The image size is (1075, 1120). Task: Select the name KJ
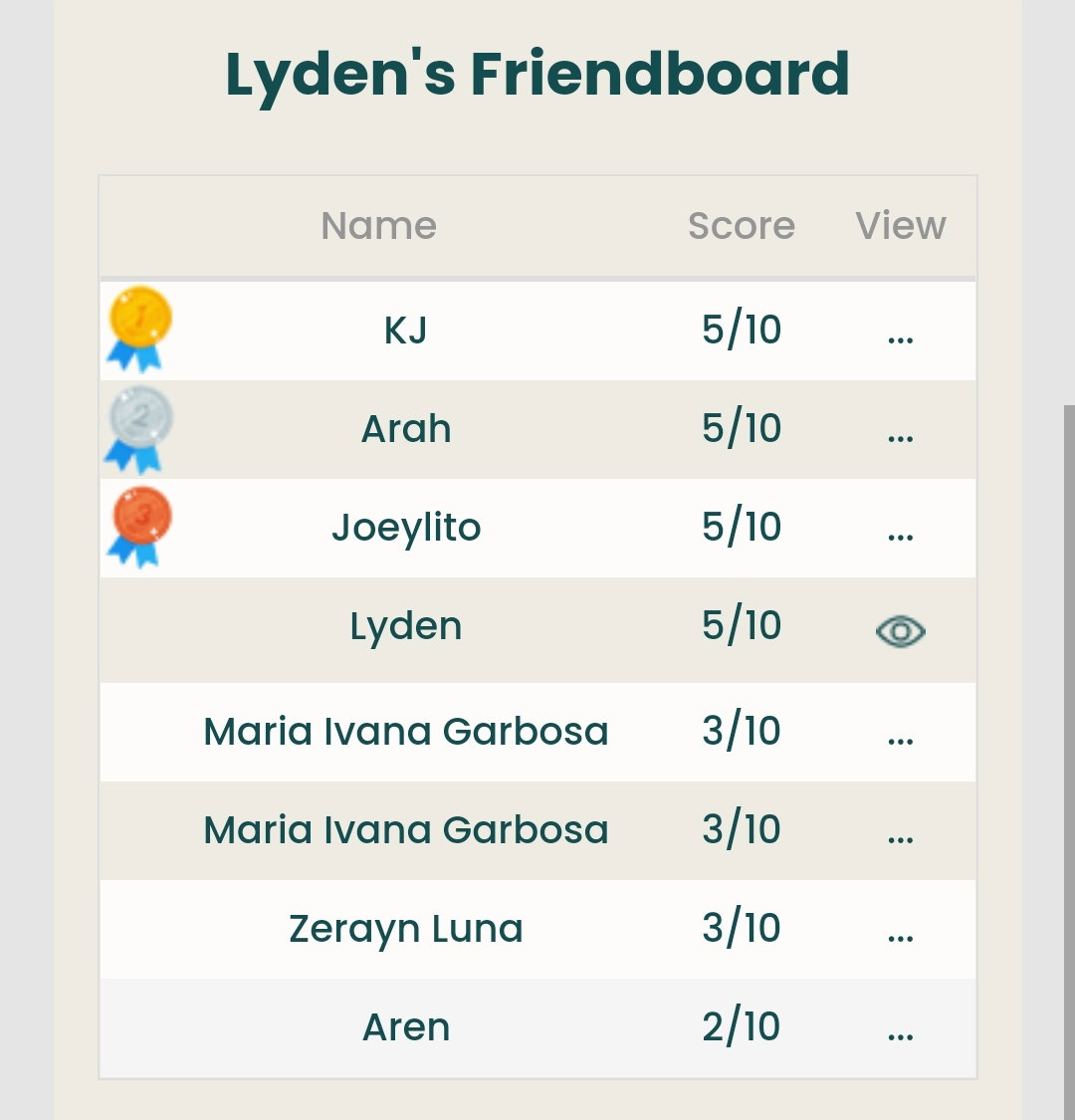(406, 330)
